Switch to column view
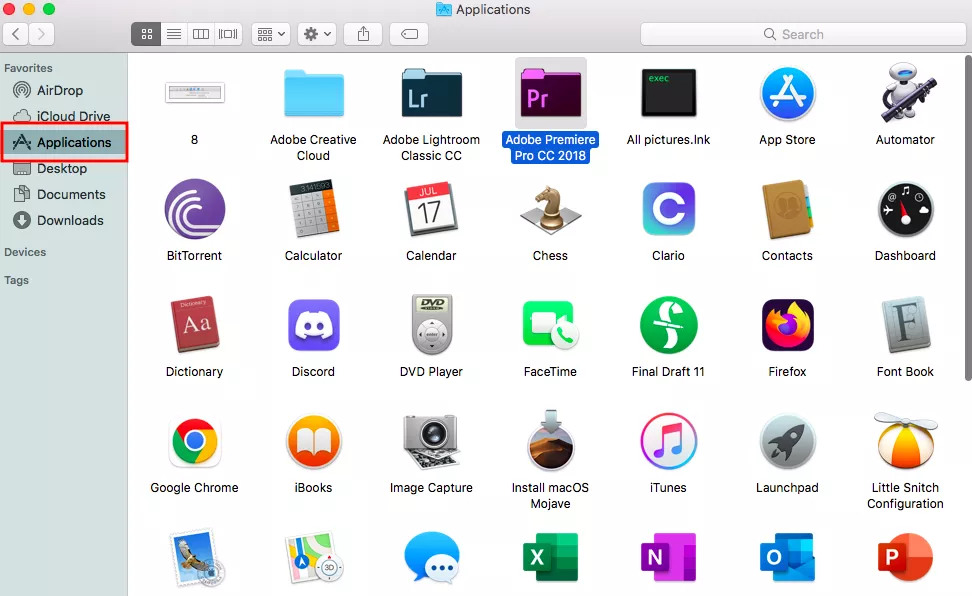972x596 pixels. click(x=201, y=34)
